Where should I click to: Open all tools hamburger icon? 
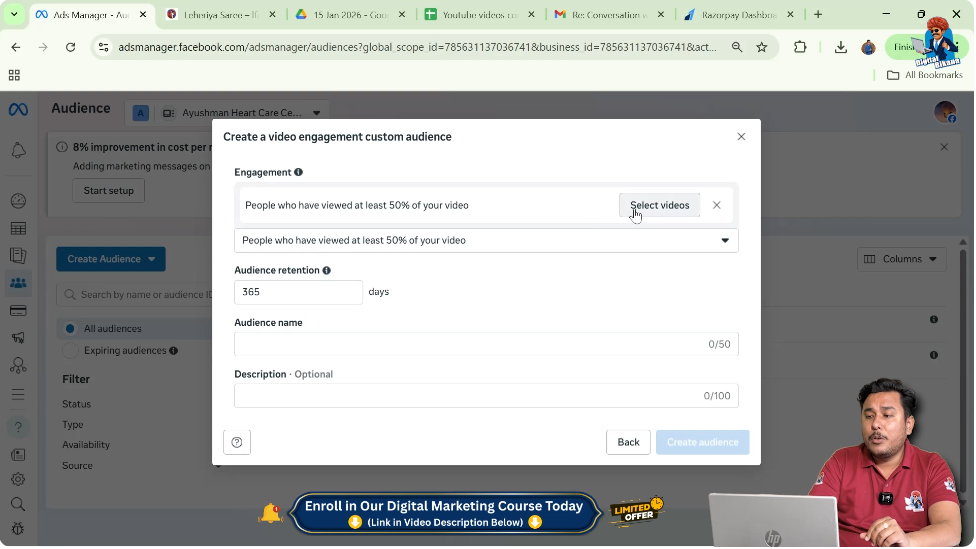click(x=18, y=395)
